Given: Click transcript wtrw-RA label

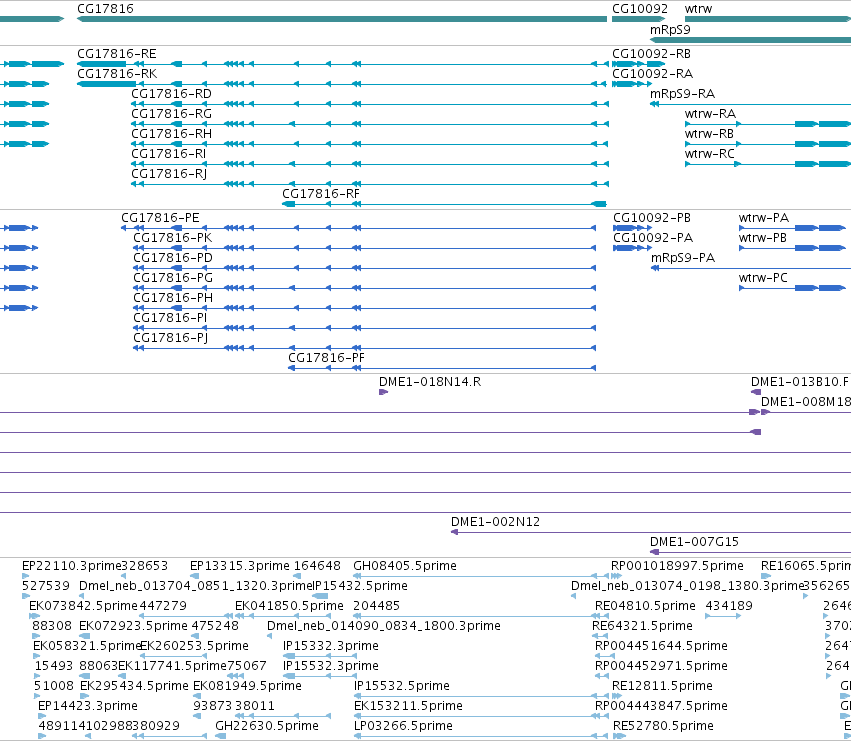Looking at the screenshot, I should pos(710,114).
